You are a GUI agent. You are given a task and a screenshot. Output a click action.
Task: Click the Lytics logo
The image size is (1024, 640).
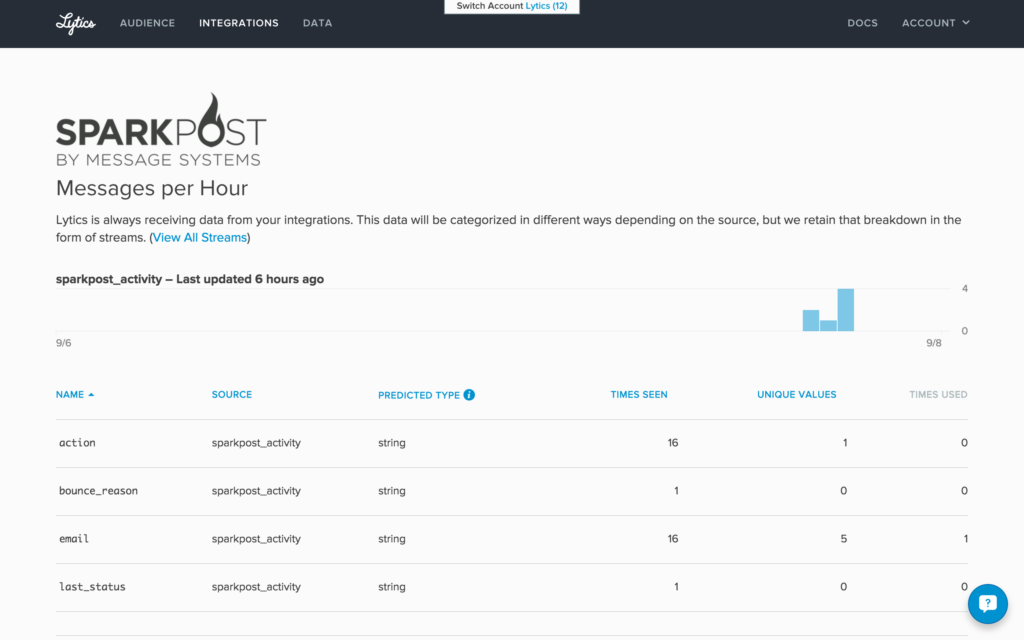click(x=76, y=24)
